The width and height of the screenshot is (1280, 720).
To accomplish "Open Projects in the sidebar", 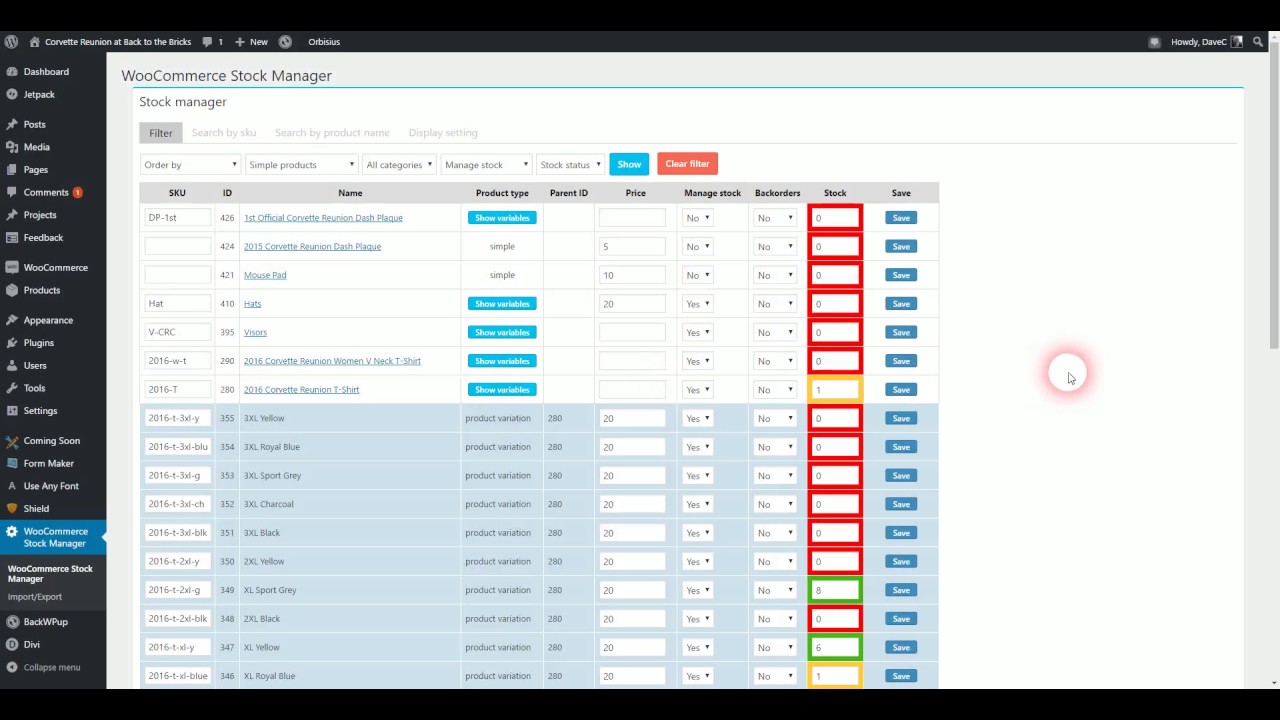I will click(40, 215).
